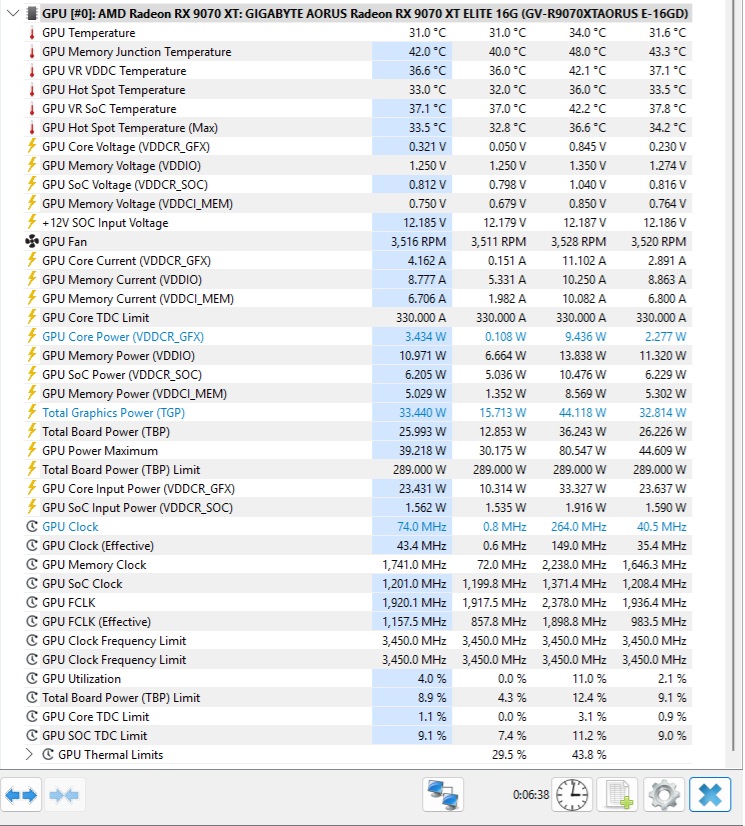Image resolution: width=745 pixels, height=826 pixels.
Task: Start logging with the sheet plus icon
Action: 617,794
